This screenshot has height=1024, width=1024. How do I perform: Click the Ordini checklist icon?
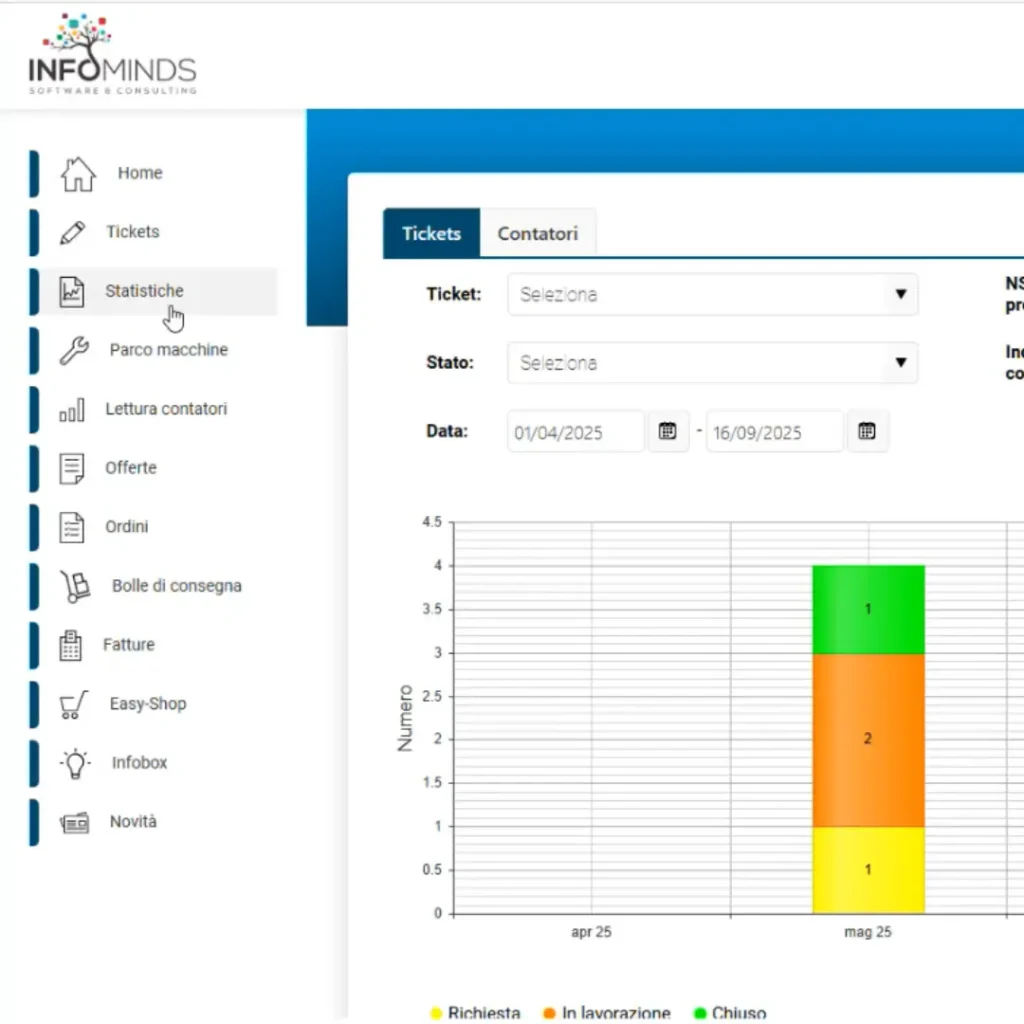point(72,528)
